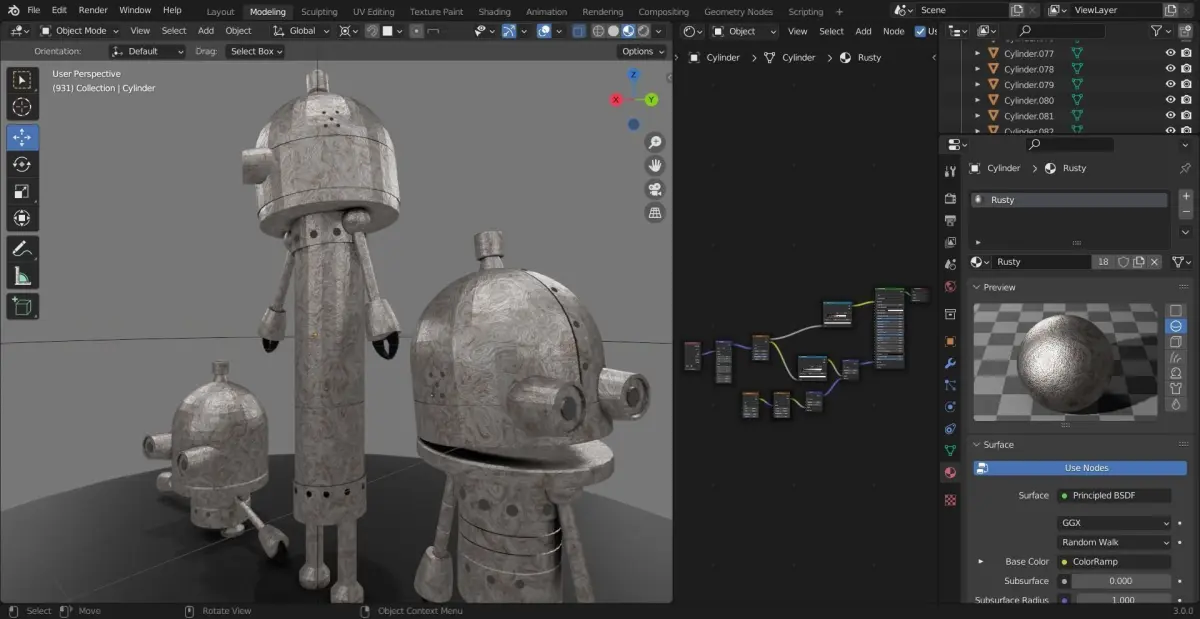Screen dimensions: 1200x619
Task: Click the ColorRamp Base Color link button
Action: coord(1114,562)
